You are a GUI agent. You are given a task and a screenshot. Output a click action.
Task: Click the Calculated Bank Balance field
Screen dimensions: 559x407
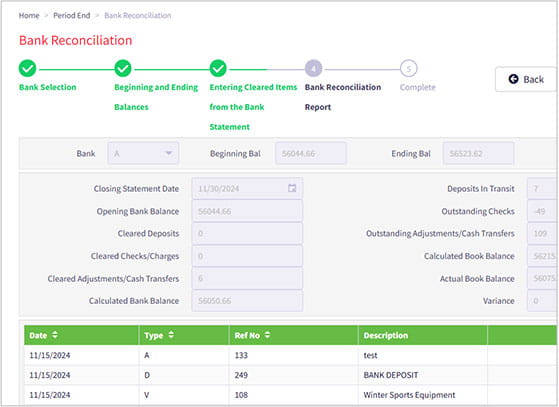[x=247, y=301]
